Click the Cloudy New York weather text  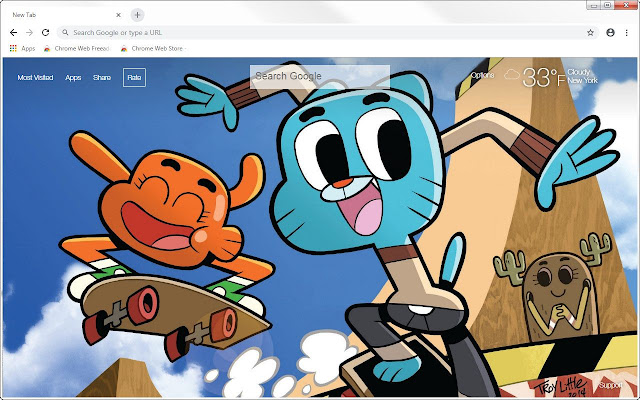point(582,76)
